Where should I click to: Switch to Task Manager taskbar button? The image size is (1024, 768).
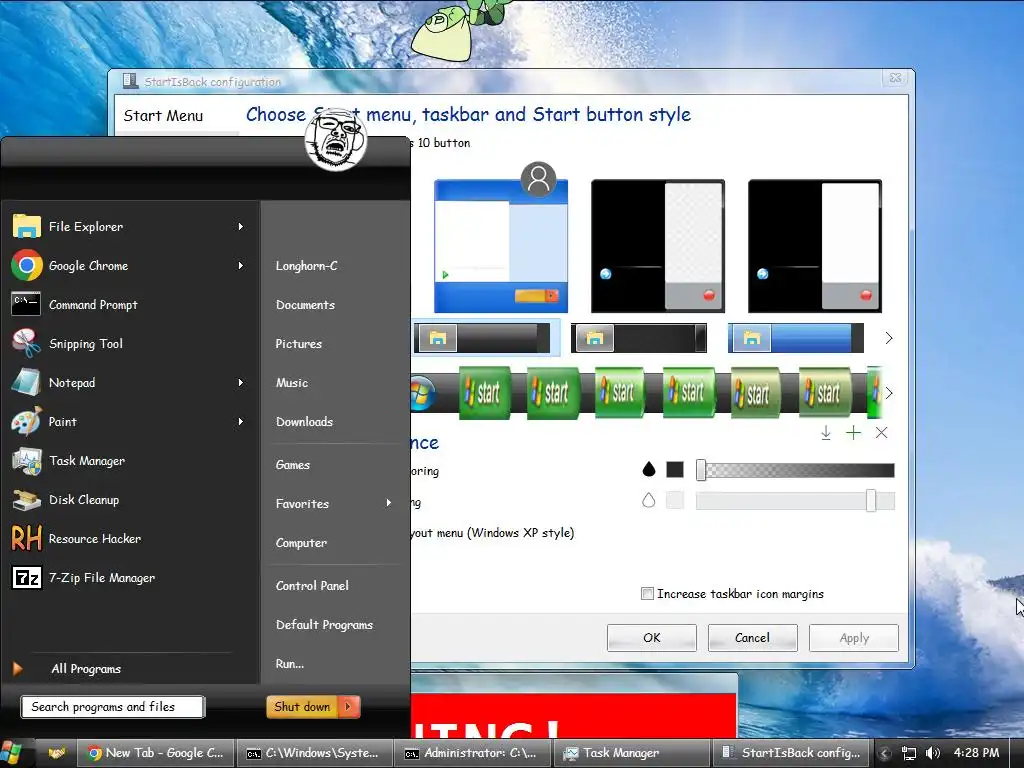pos(632,753)
